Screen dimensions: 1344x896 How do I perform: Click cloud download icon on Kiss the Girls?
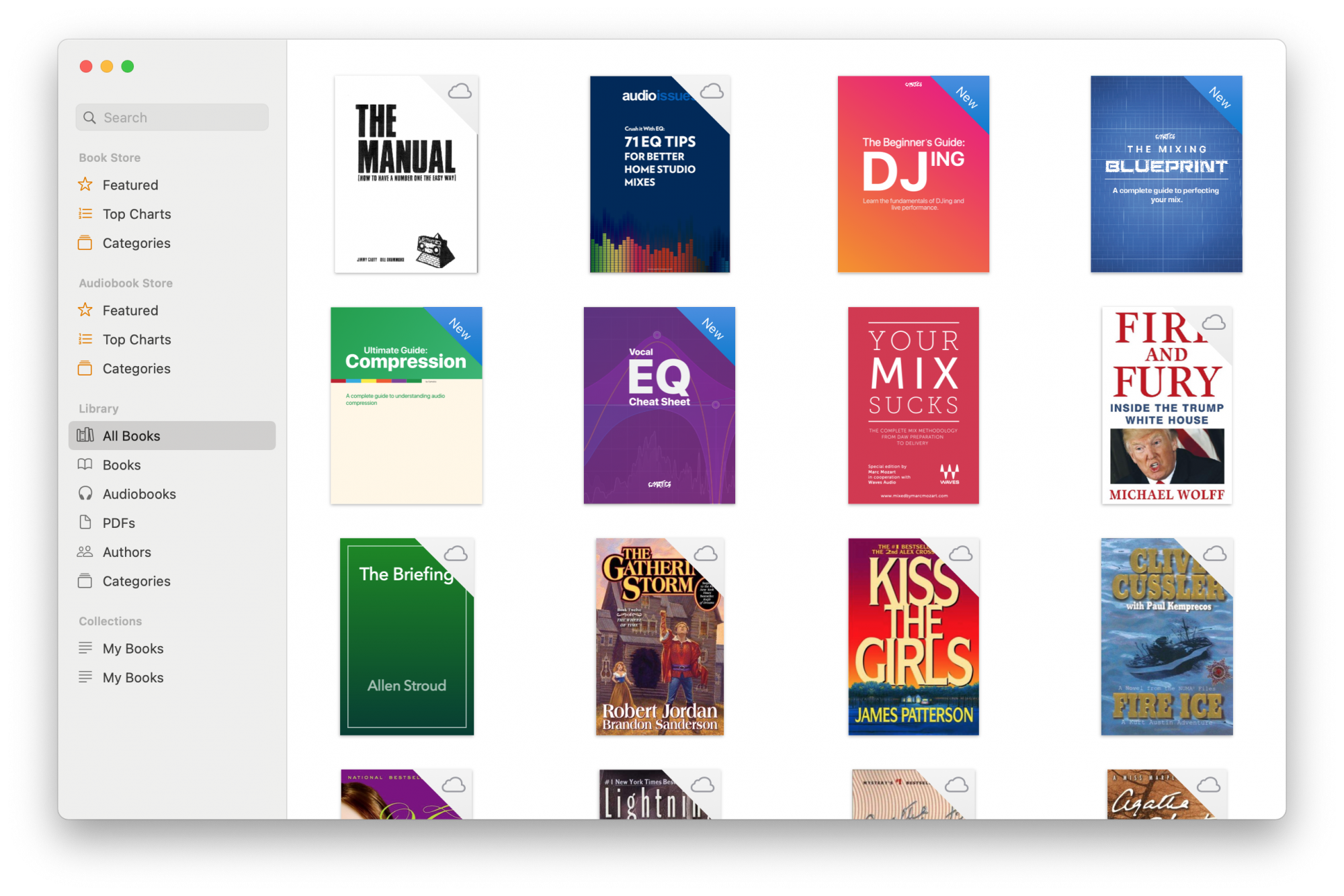coord(961,553)
